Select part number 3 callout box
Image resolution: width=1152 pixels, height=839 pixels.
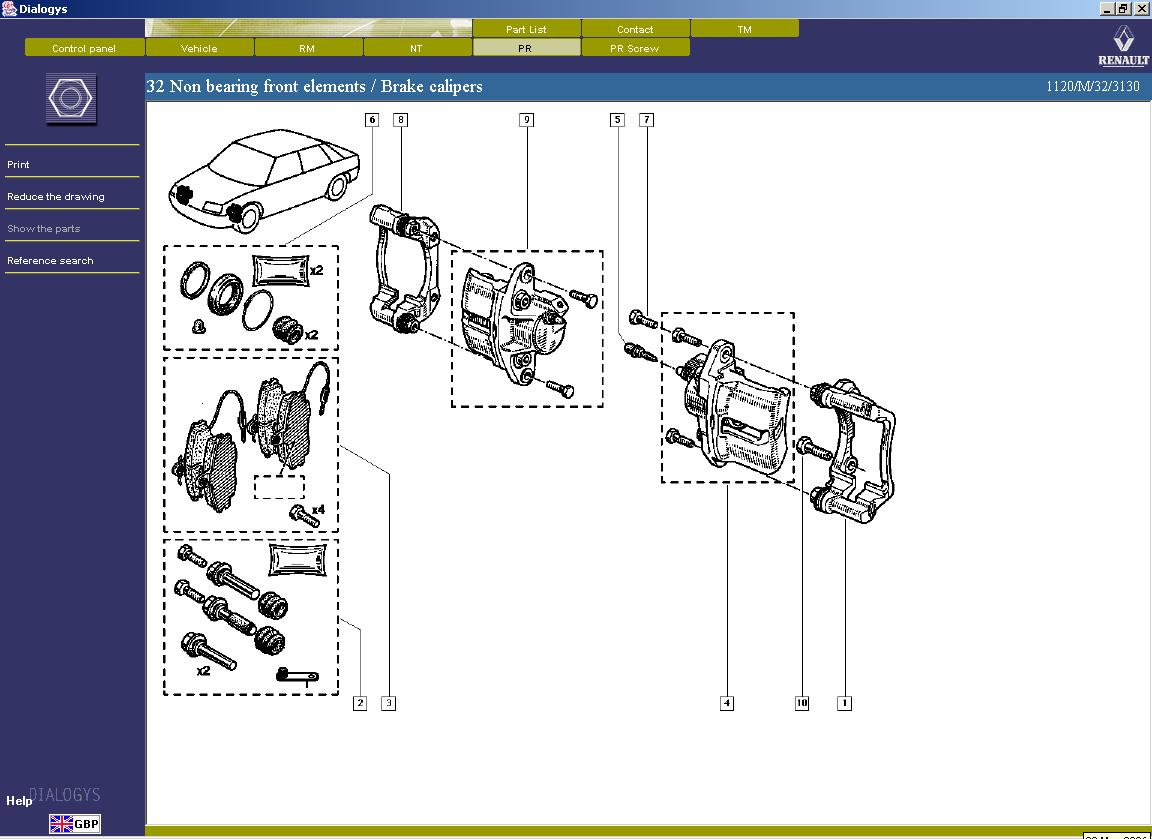(x=389, y=703)
